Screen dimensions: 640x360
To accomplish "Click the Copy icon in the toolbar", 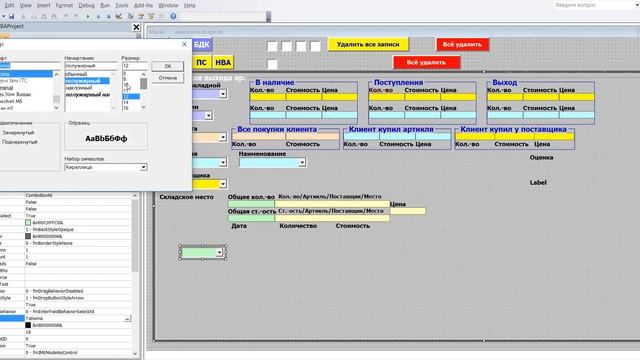I will (33, 16).
